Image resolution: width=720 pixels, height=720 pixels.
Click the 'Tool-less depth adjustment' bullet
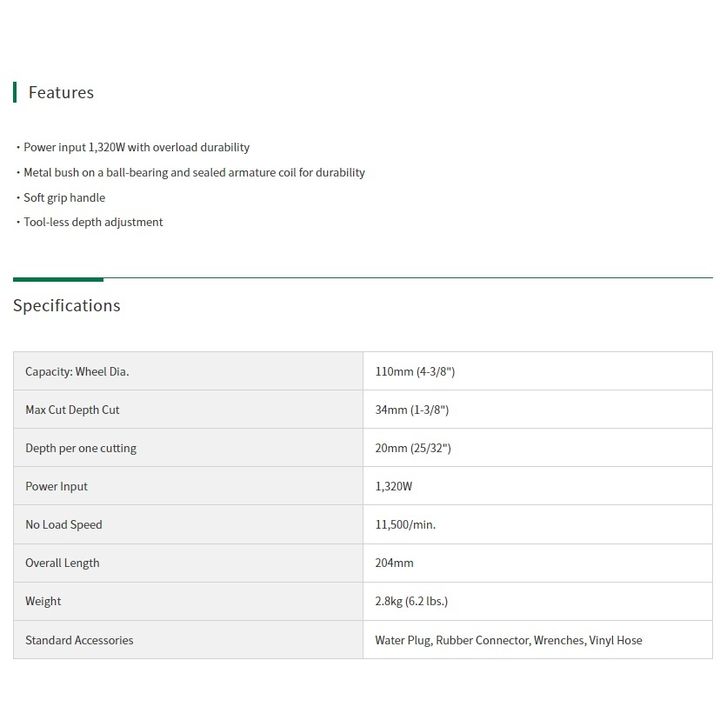[93, 222]
